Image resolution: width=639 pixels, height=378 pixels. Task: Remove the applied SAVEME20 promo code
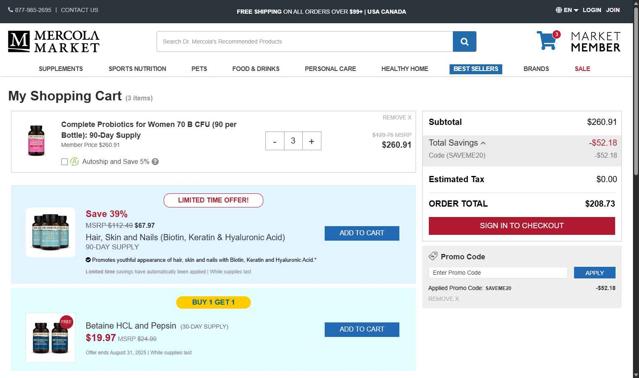(443, 299)
